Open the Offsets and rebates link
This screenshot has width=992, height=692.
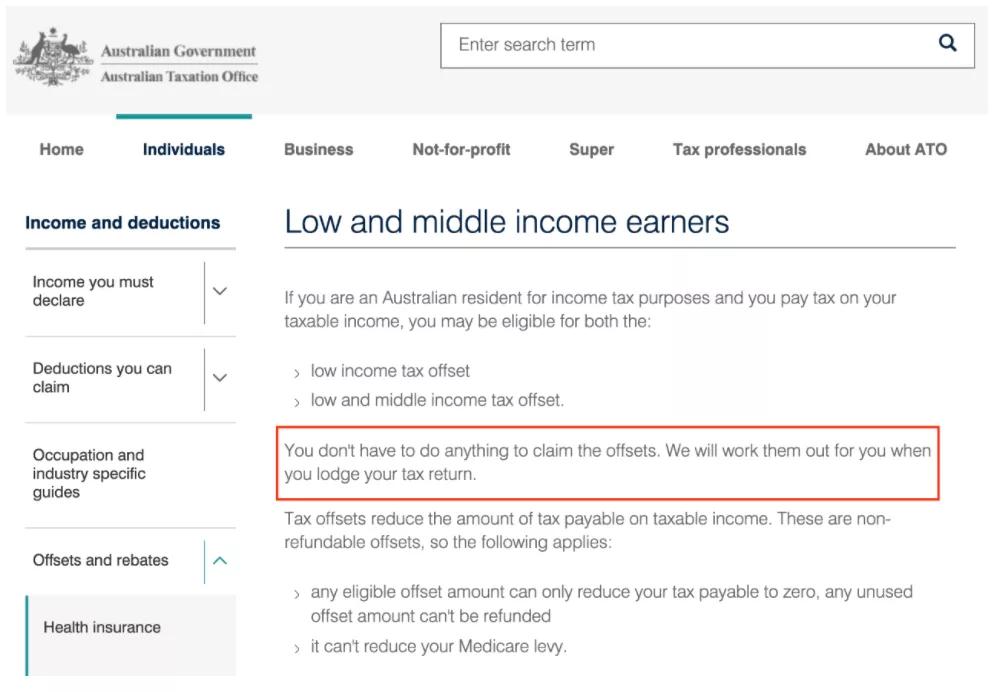101,560
